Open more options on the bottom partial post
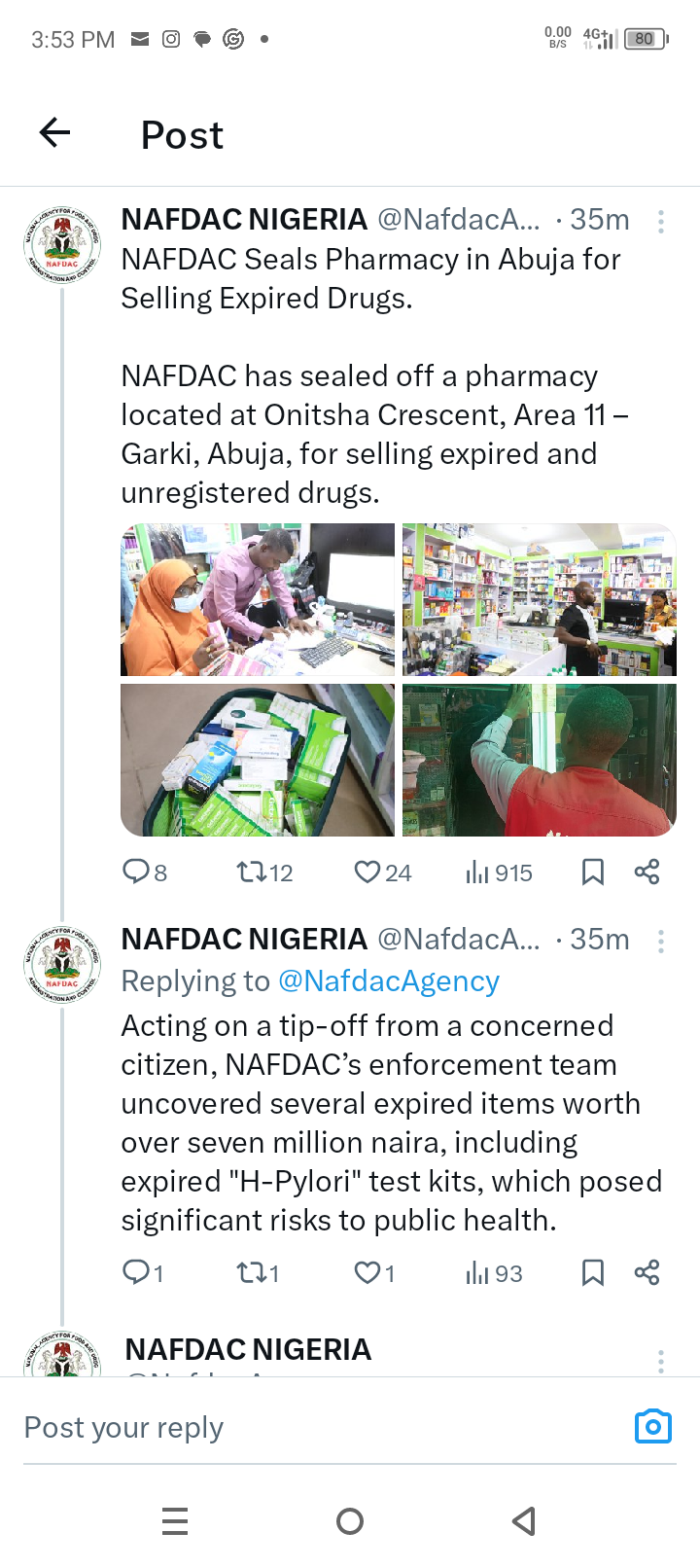Viewport: 700px width, 1568px height. (661, 1360)
